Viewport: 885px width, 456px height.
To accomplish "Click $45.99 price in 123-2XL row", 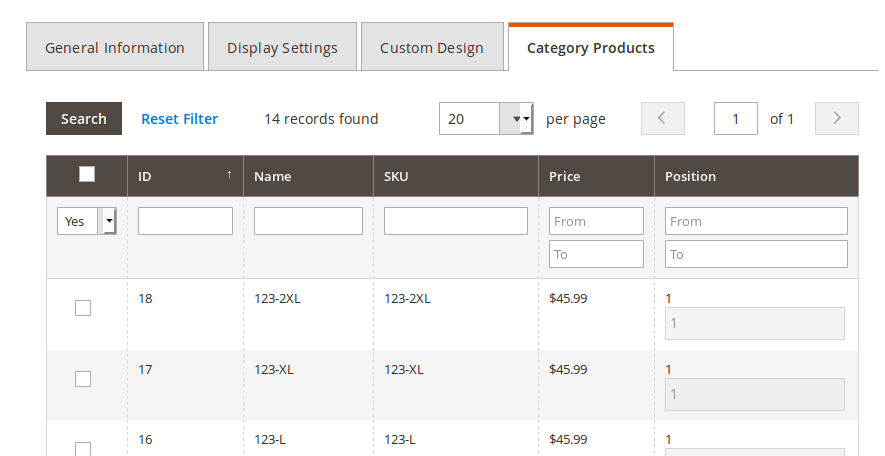I will pos(568,299).
